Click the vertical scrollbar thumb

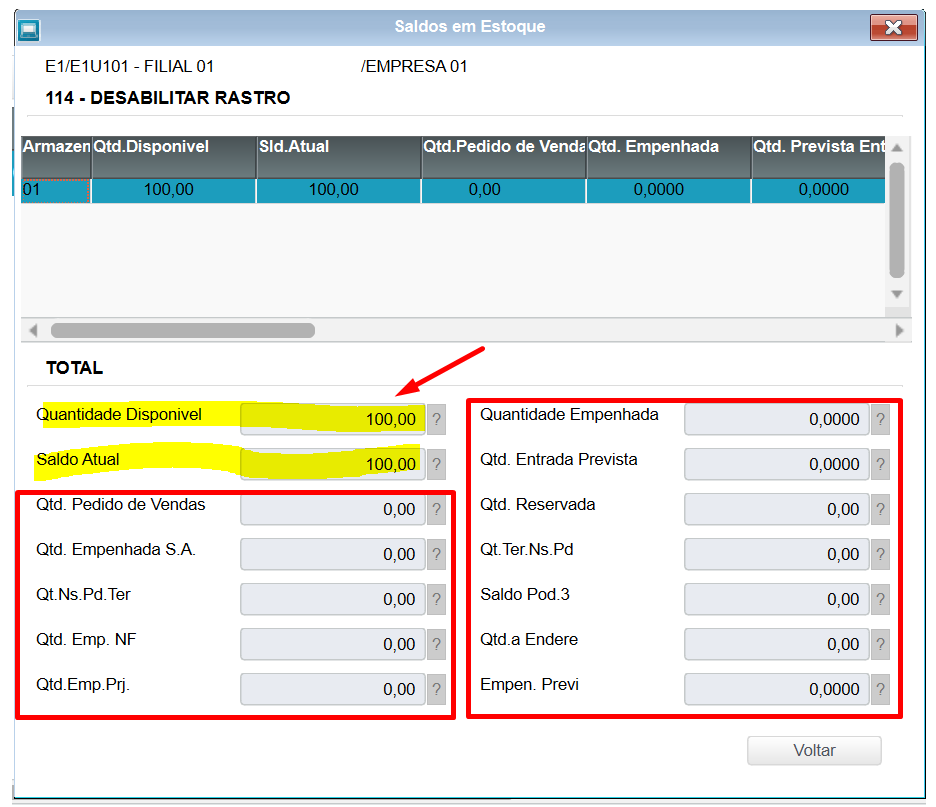[897, 220]
